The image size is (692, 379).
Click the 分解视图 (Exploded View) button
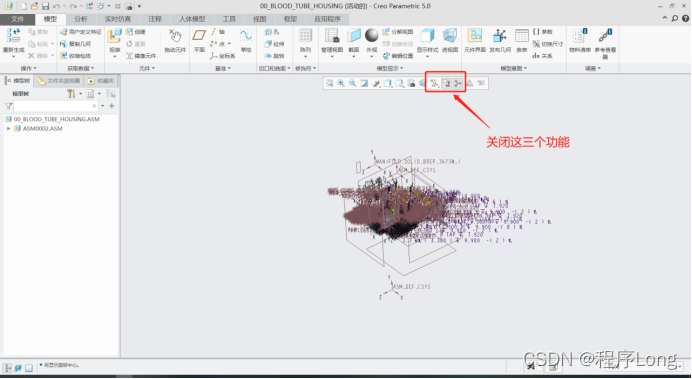[398, 32]
